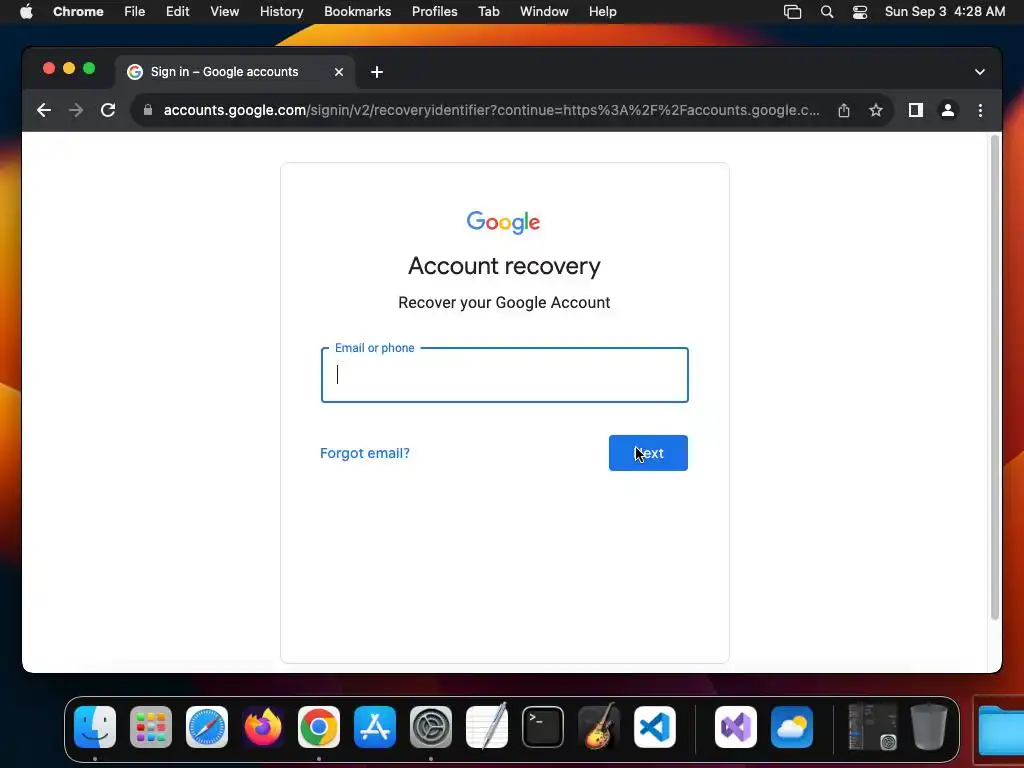Screen dimensions: 1024x768
Task: Open System Settings from the Dock
Action: [x=431, y=727]
